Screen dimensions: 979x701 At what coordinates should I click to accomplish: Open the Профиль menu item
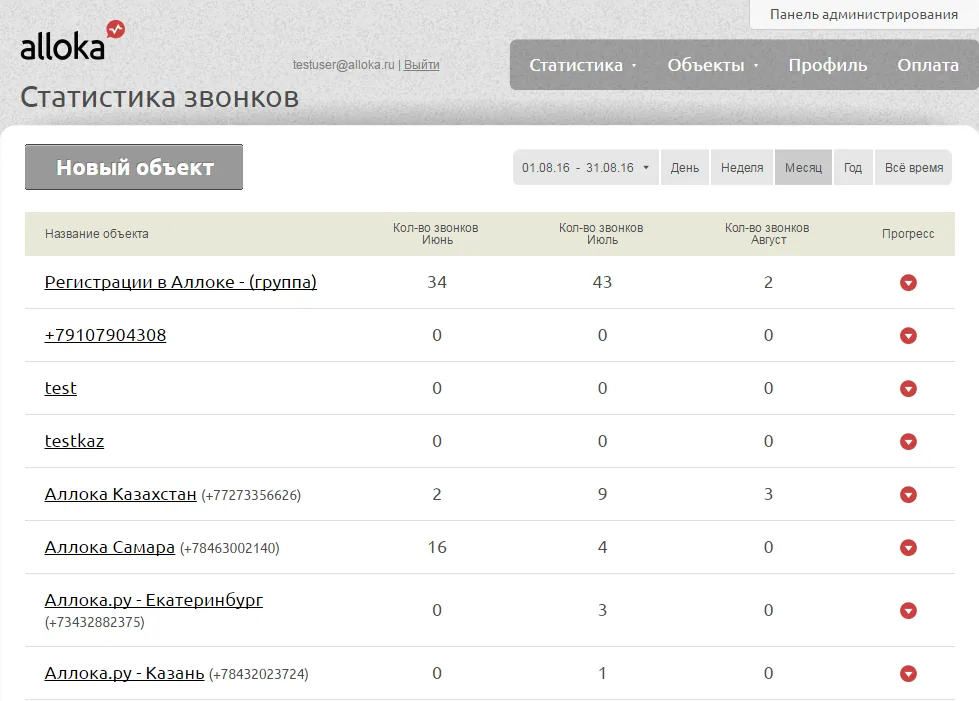[827, 65]
